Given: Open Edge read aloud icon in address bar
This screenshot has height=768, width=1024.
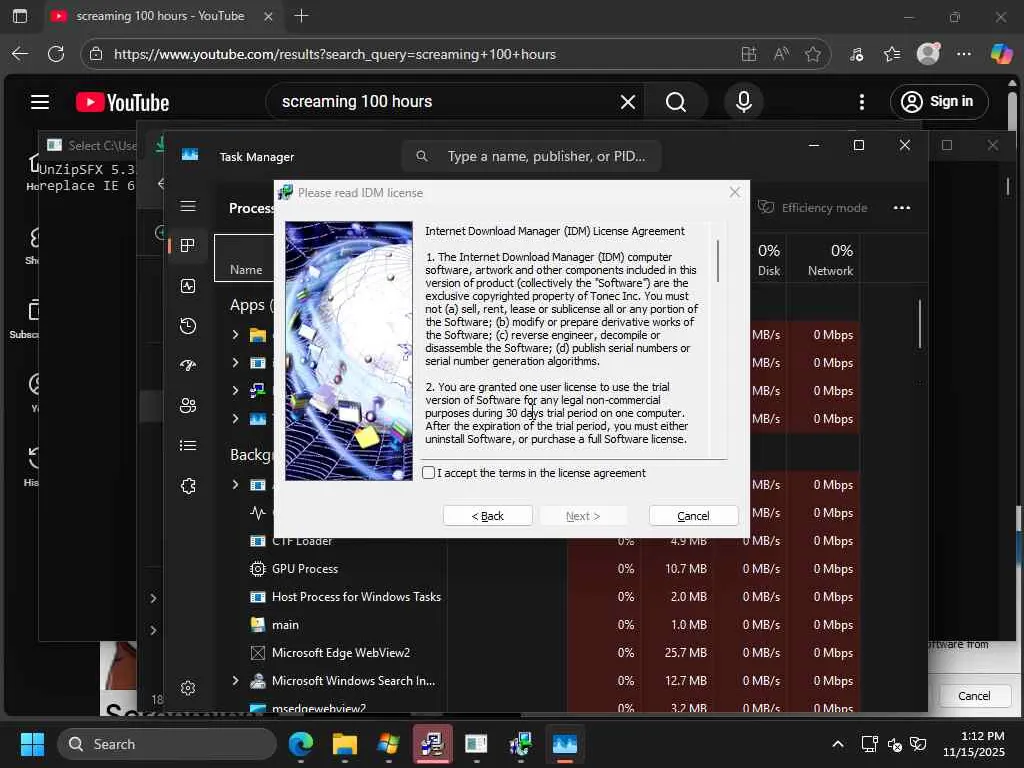Looking at the screenshot, I should 781,54.
